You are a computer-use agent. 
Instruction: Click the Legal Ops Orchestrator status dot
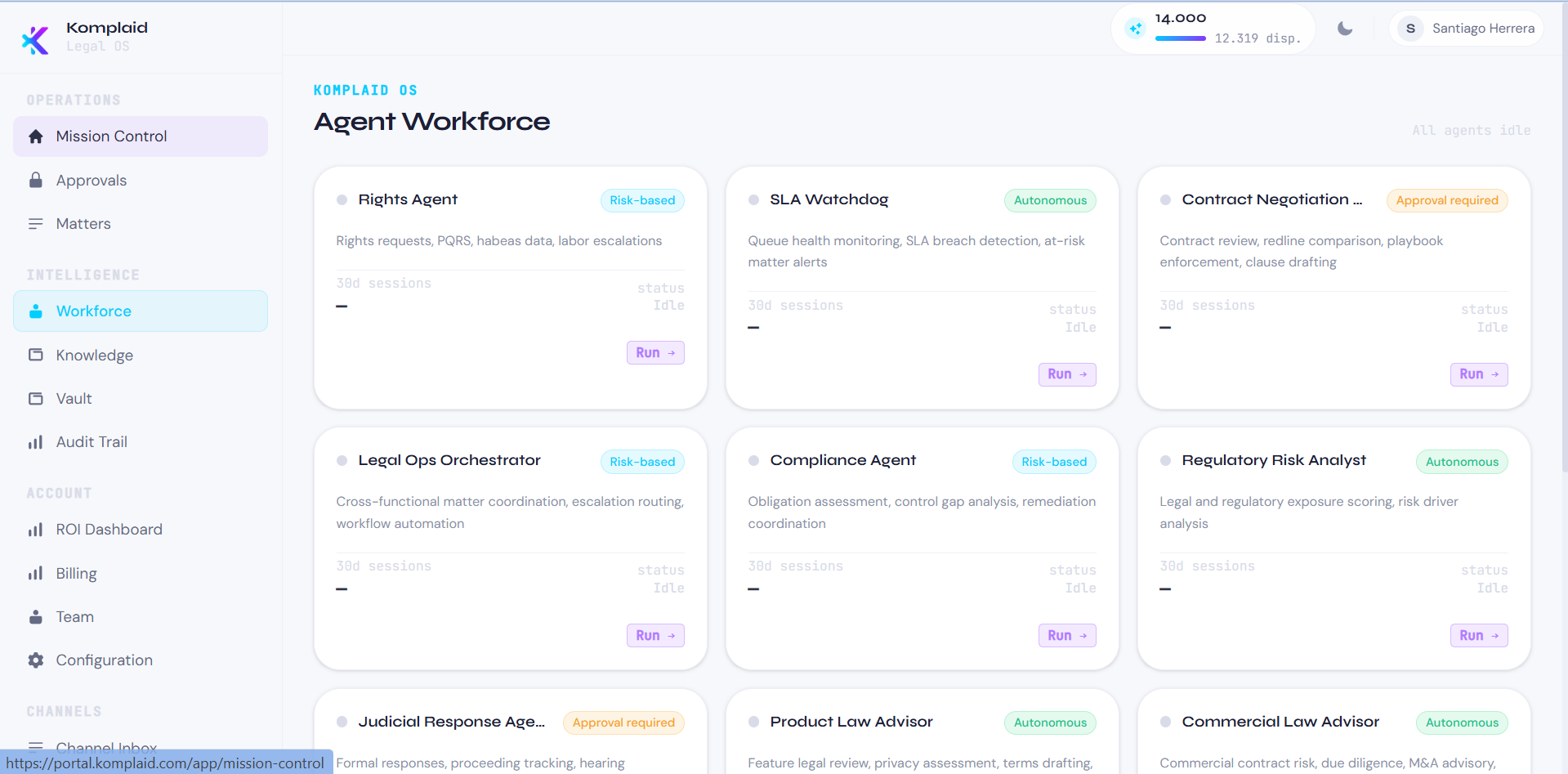[342, 461]
